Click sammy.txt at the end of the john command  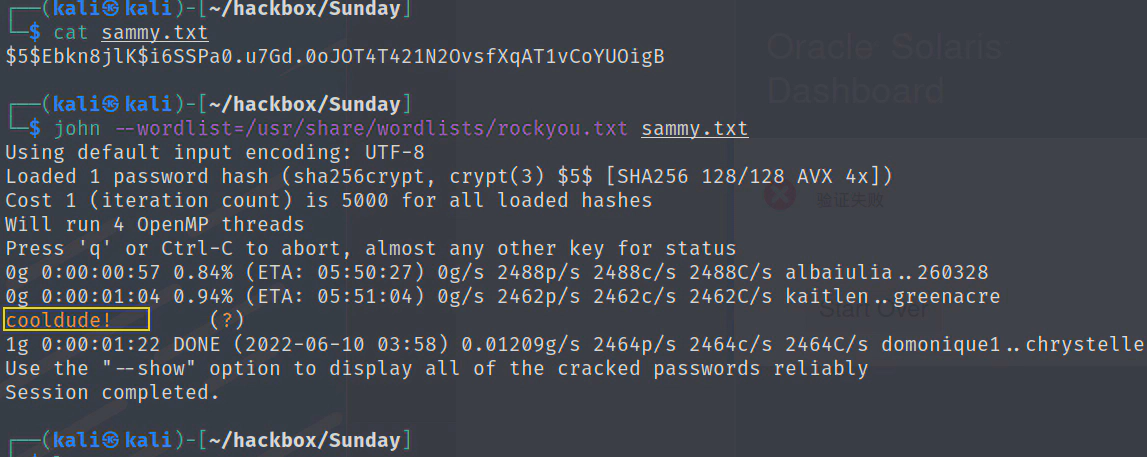(x=694, y=129)
